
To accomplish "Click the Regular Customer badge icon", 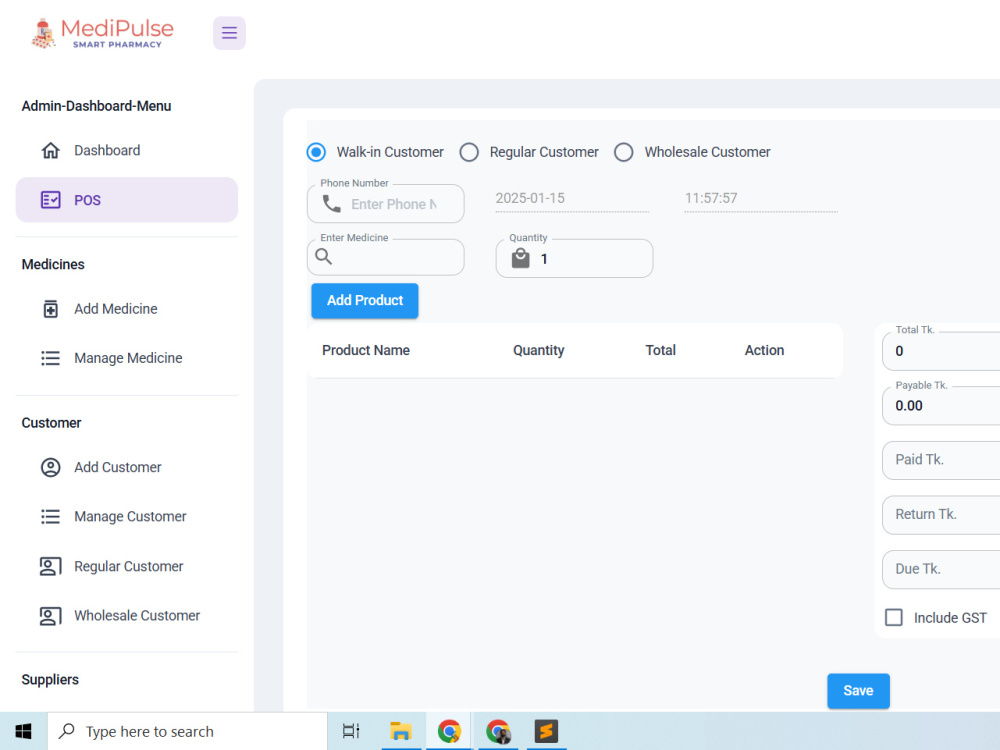I will (x=50, y=566).
